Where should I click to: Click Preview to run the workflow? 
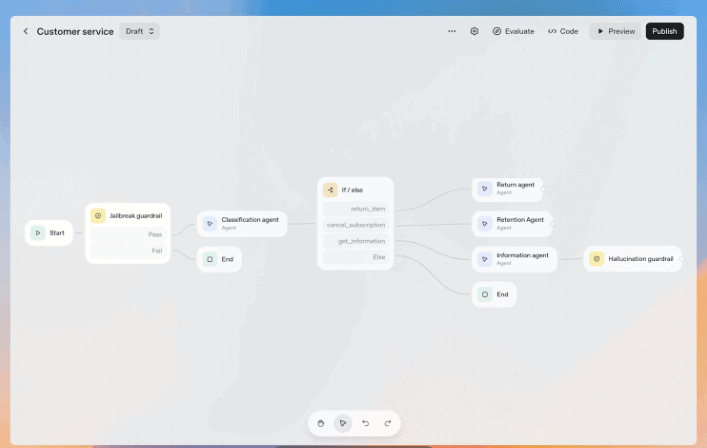pos(615,31)
